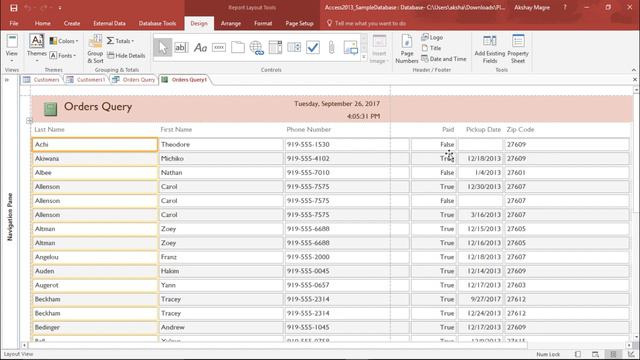
Task: Insert Page Numbers
Action: coord(407,49)
